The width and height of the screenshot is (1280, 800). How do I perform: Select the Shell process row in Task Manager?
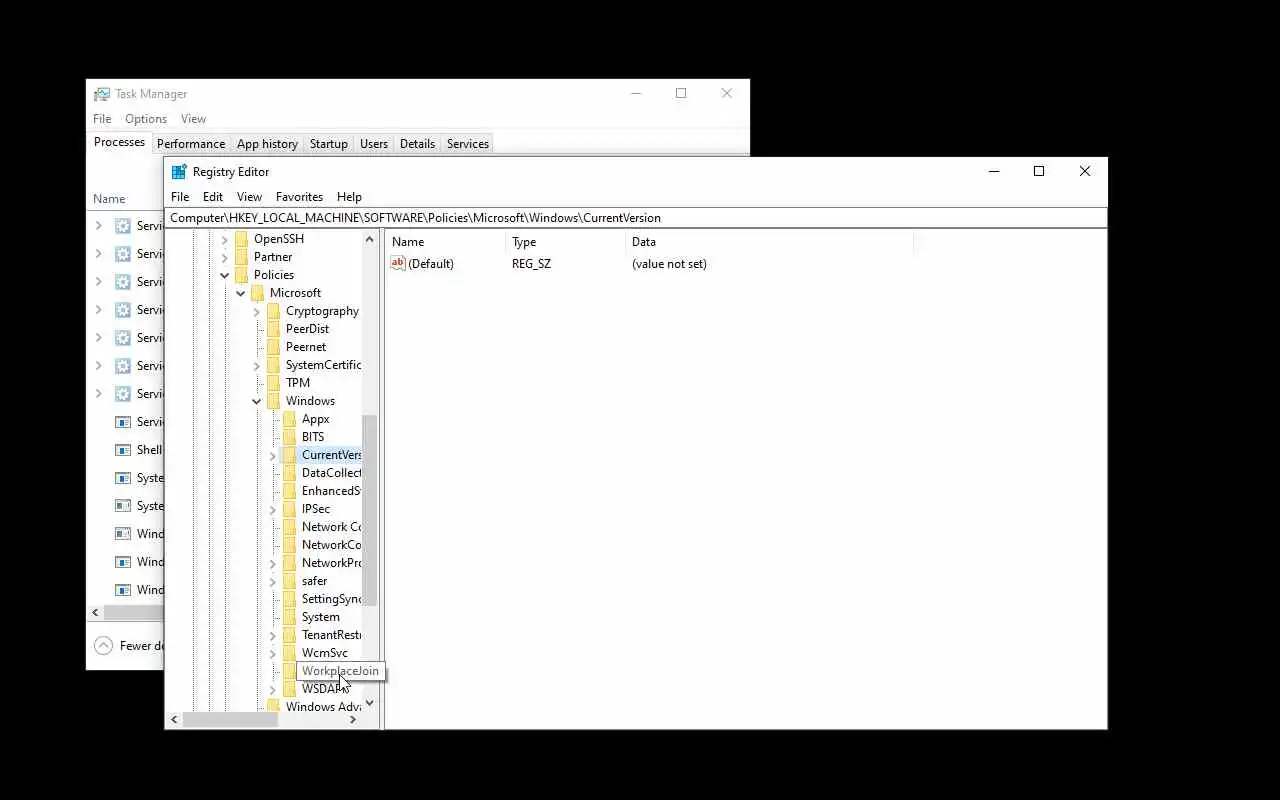[x=125, y=450]
